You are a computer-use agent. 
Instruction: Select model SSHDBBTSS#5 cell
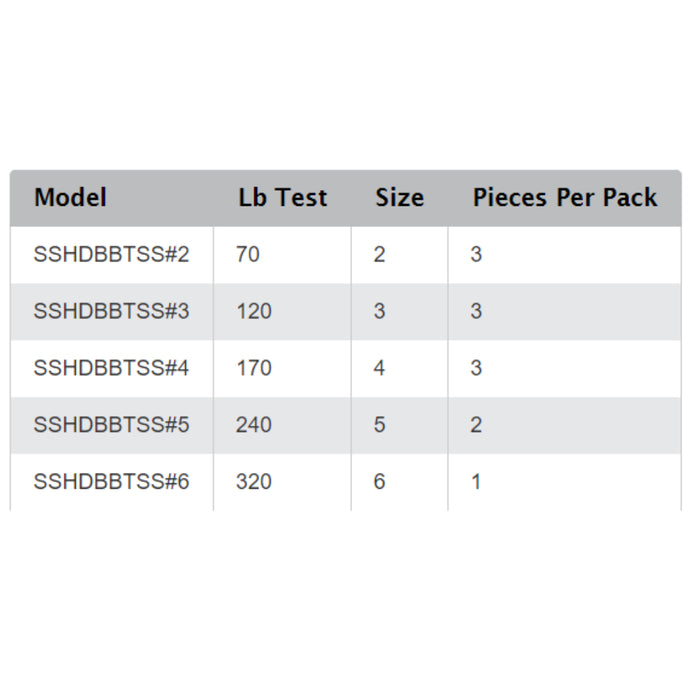coord(112,425)
